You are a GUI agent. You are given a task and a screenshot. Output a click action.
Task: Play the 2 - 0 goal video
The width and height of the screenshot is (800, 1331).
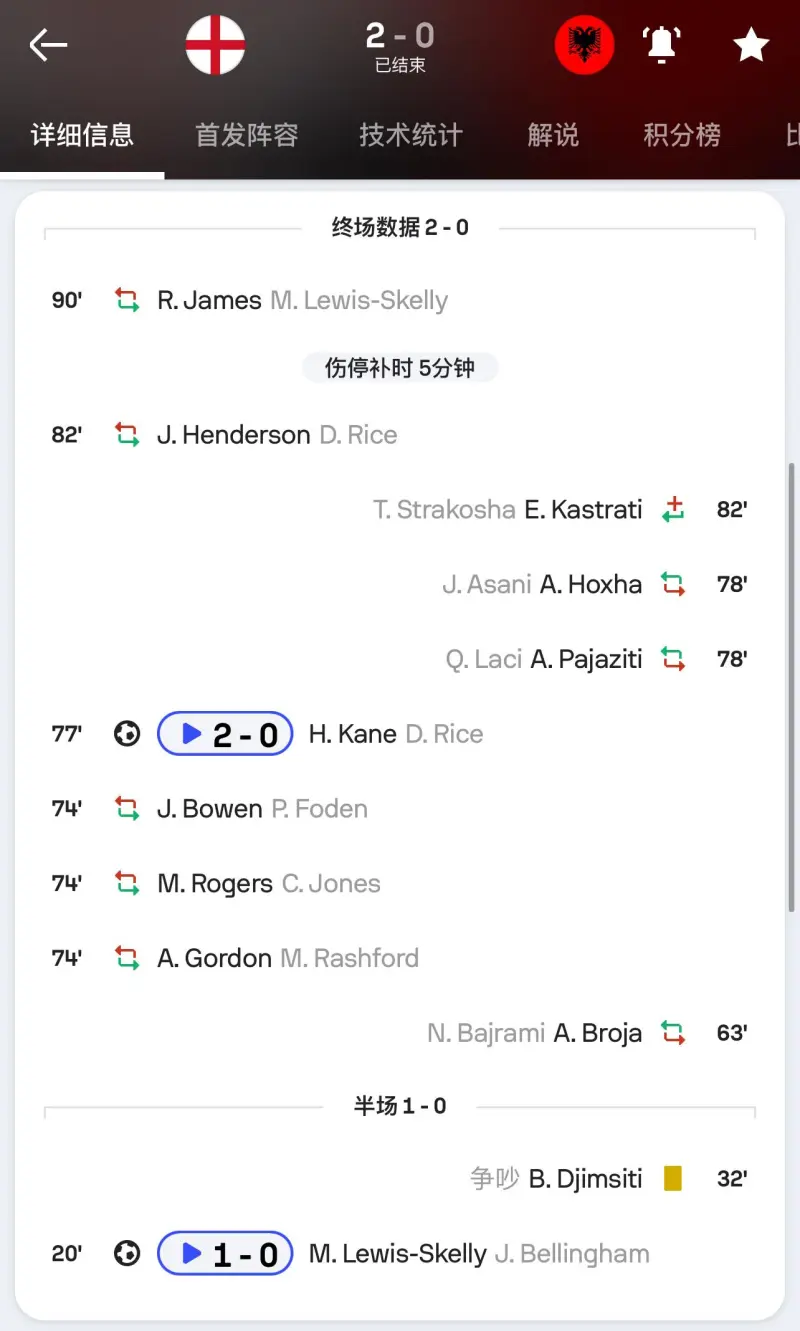(x=225, y=734)
